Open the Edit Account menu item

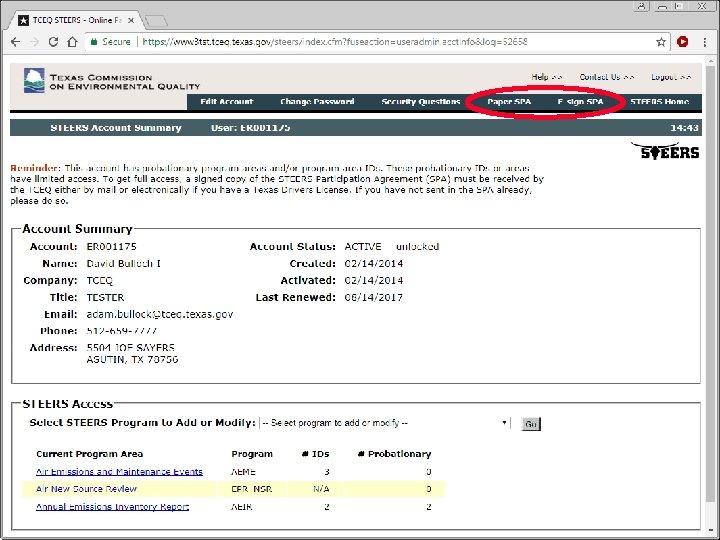coord(227,102)
